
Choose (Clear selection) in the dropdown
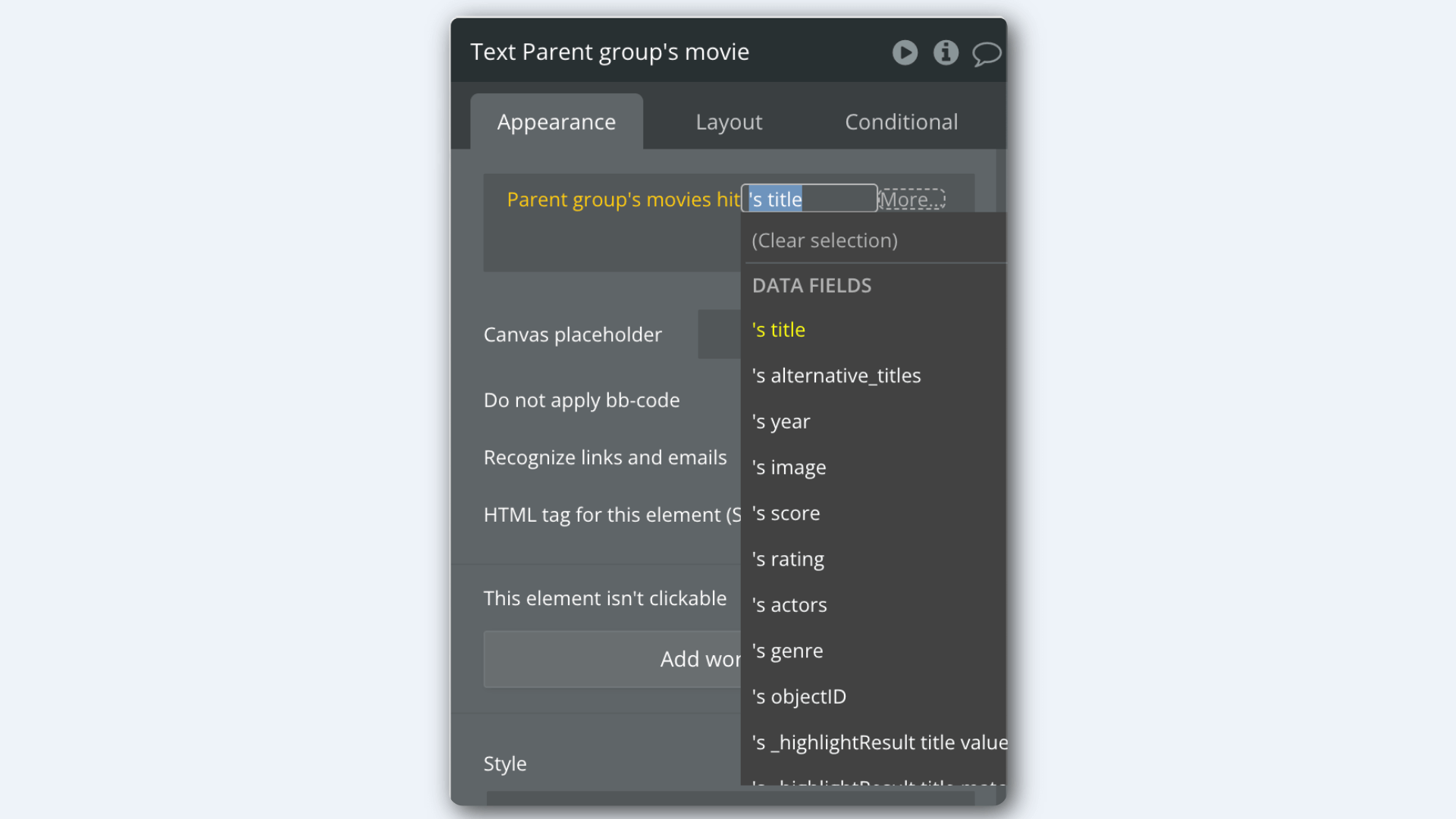click(824, 240)
